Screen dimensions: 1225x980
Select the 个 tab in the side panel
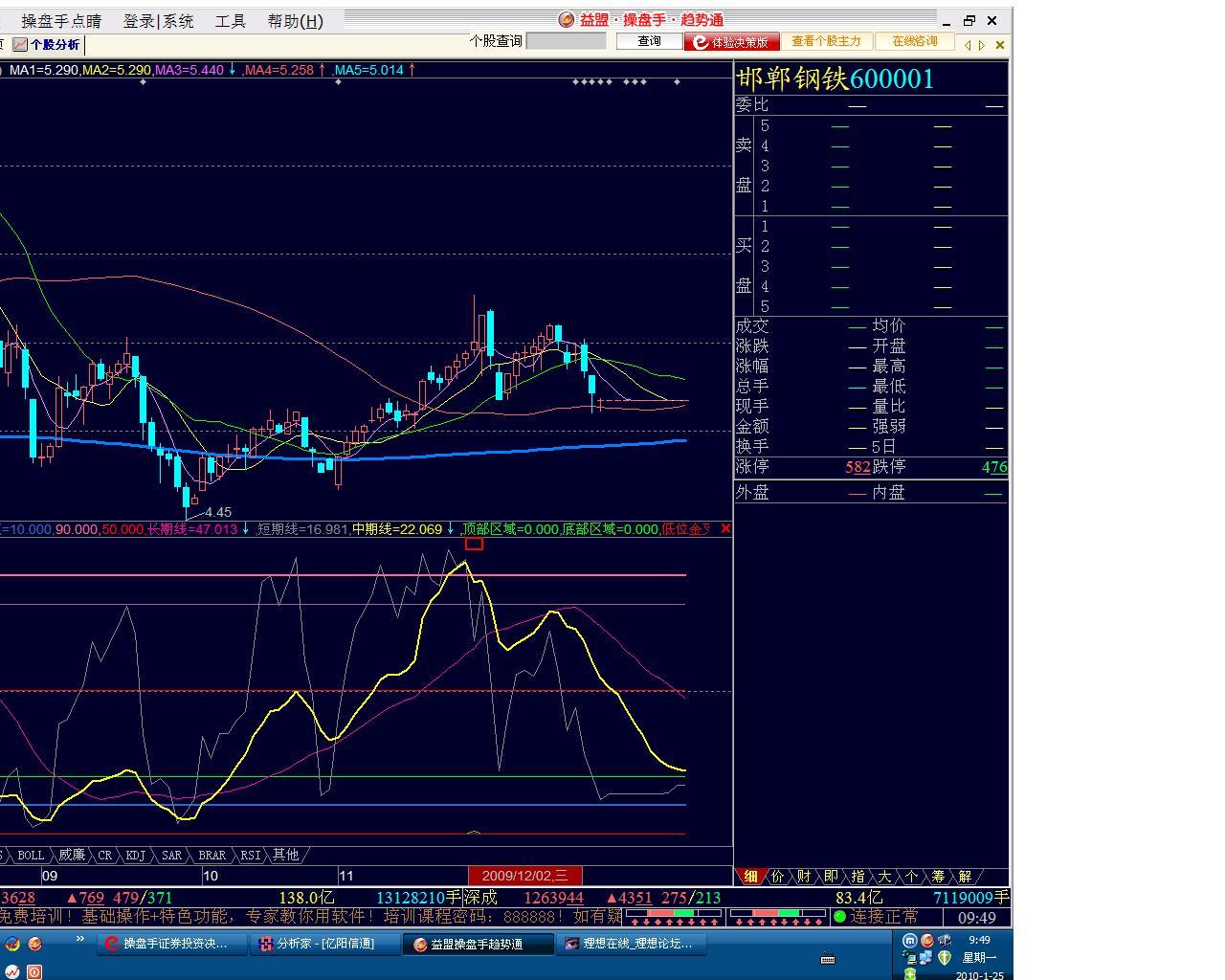tap(911, 876)
